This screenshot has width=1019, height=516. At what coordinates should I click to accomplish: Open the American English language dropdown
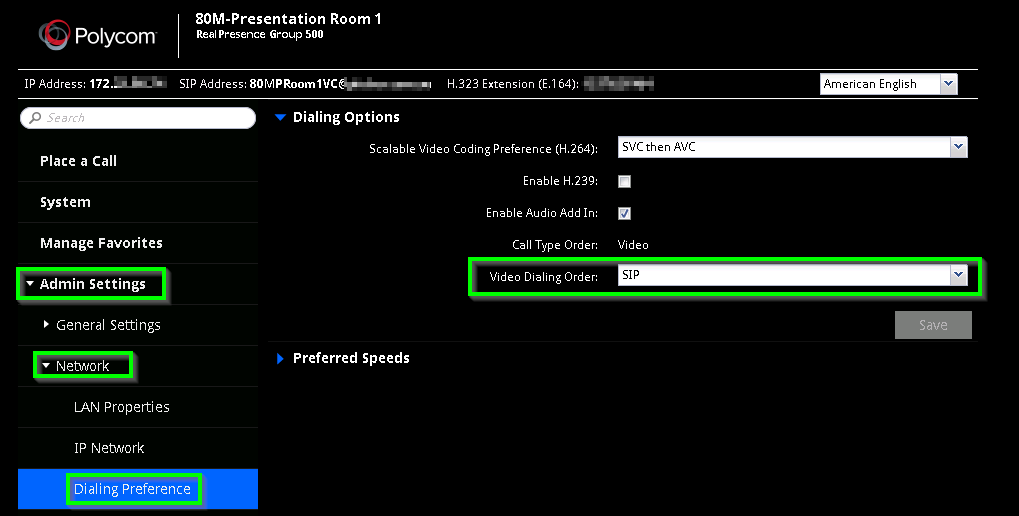tap(888, 84)
